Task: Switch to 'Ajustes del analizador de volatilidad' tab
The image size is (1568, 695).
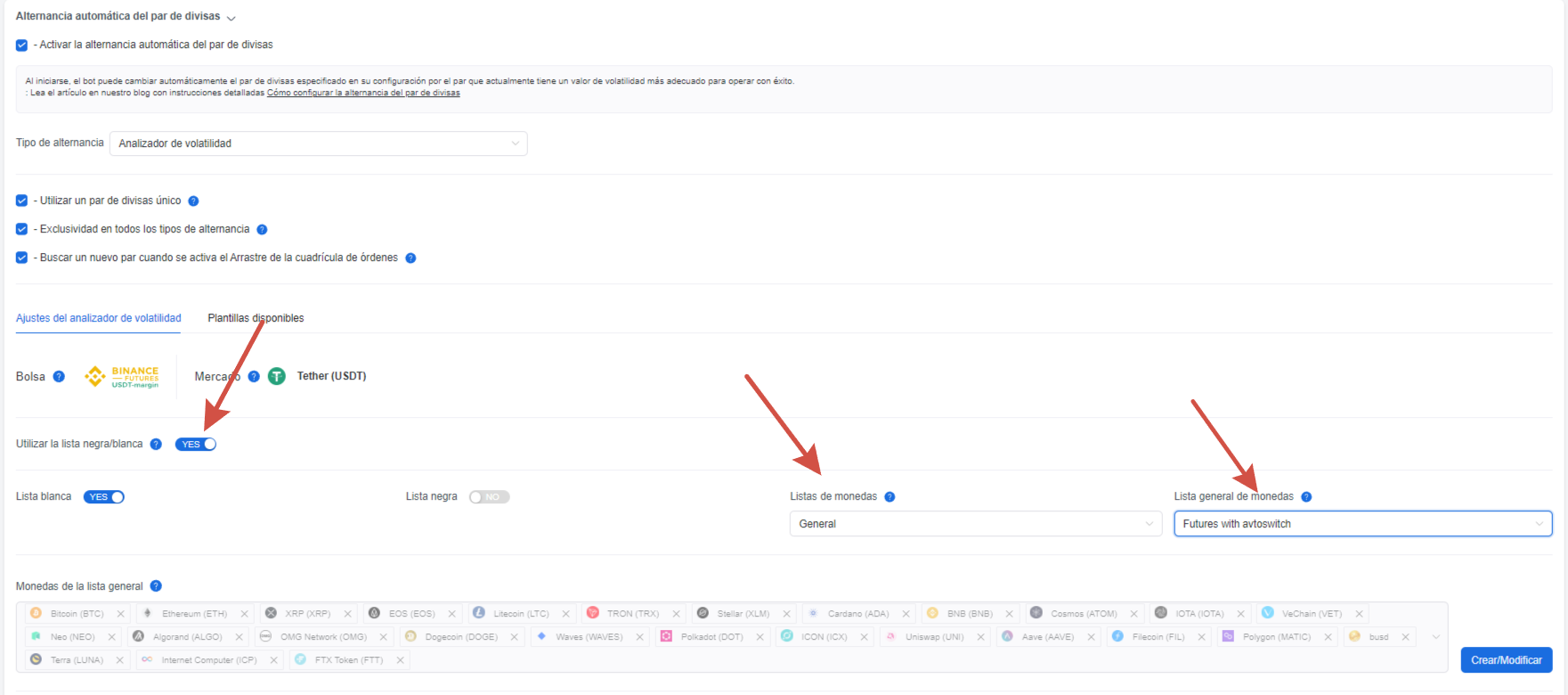Action: [x=99, y=318]
